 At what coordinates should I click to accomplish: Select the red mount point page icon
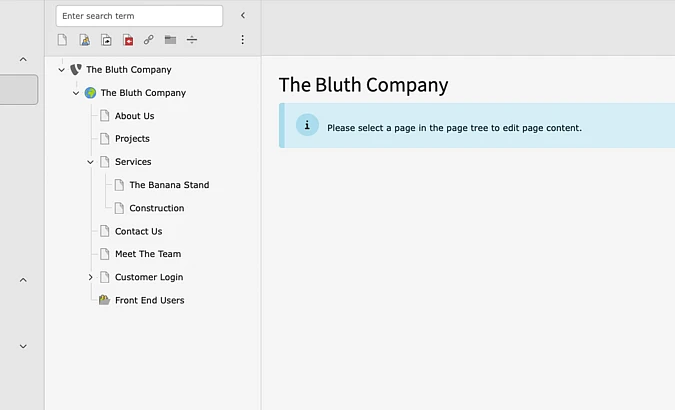(128, 40)
